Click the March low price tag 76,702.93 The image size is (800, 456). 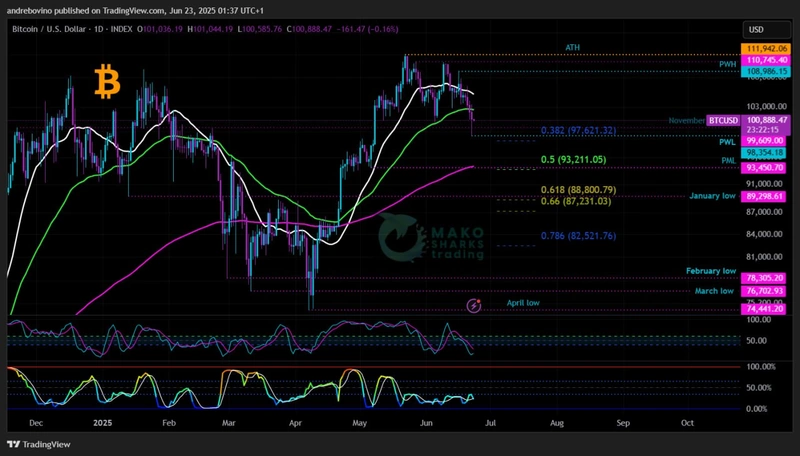(765, 291)
